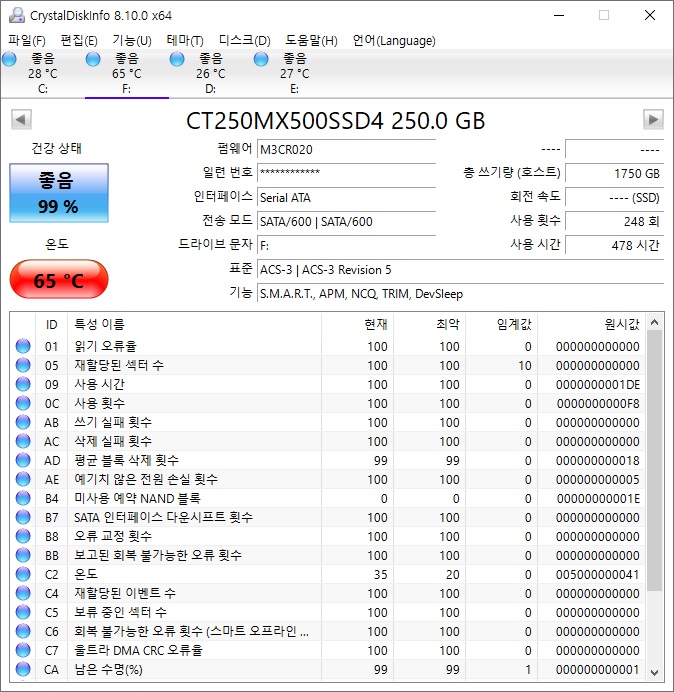Image resolution: width=674 pixels, height=692 pixels.
Task: Click the SMART list scrollbar up arrow
Action: click(655, 322)
